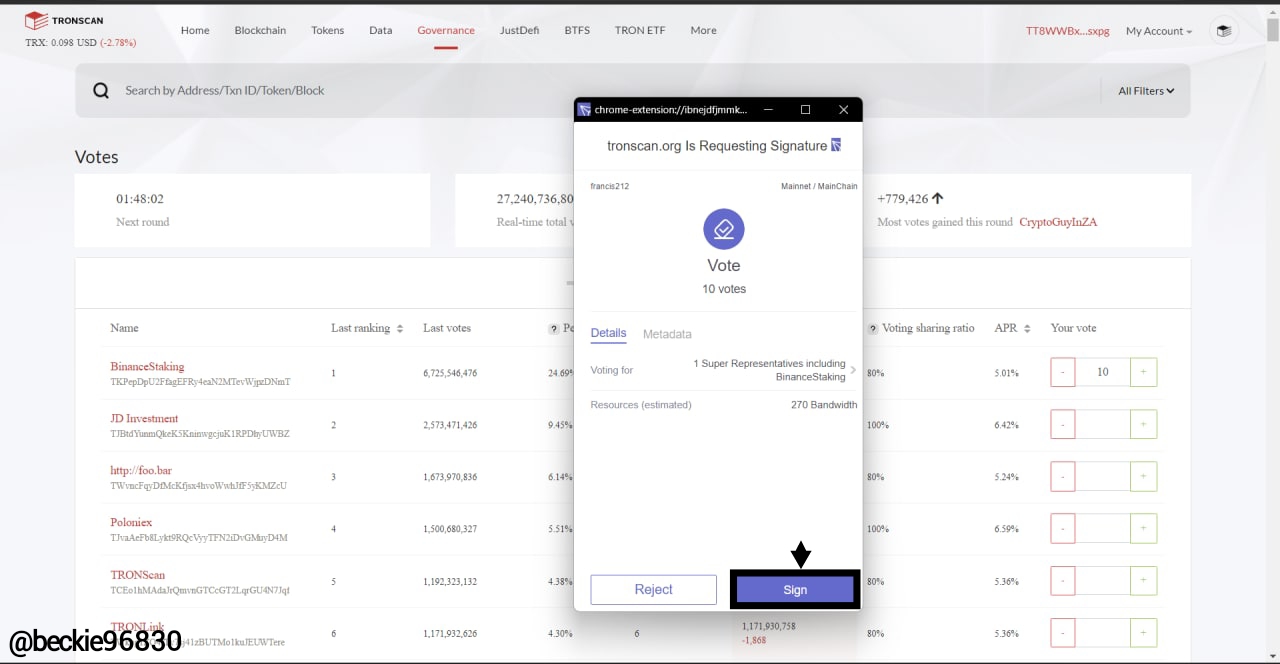This screenshot has height=664, width=1280.
Task: Open the Blockchain menu
Action: tap(260, 30)
